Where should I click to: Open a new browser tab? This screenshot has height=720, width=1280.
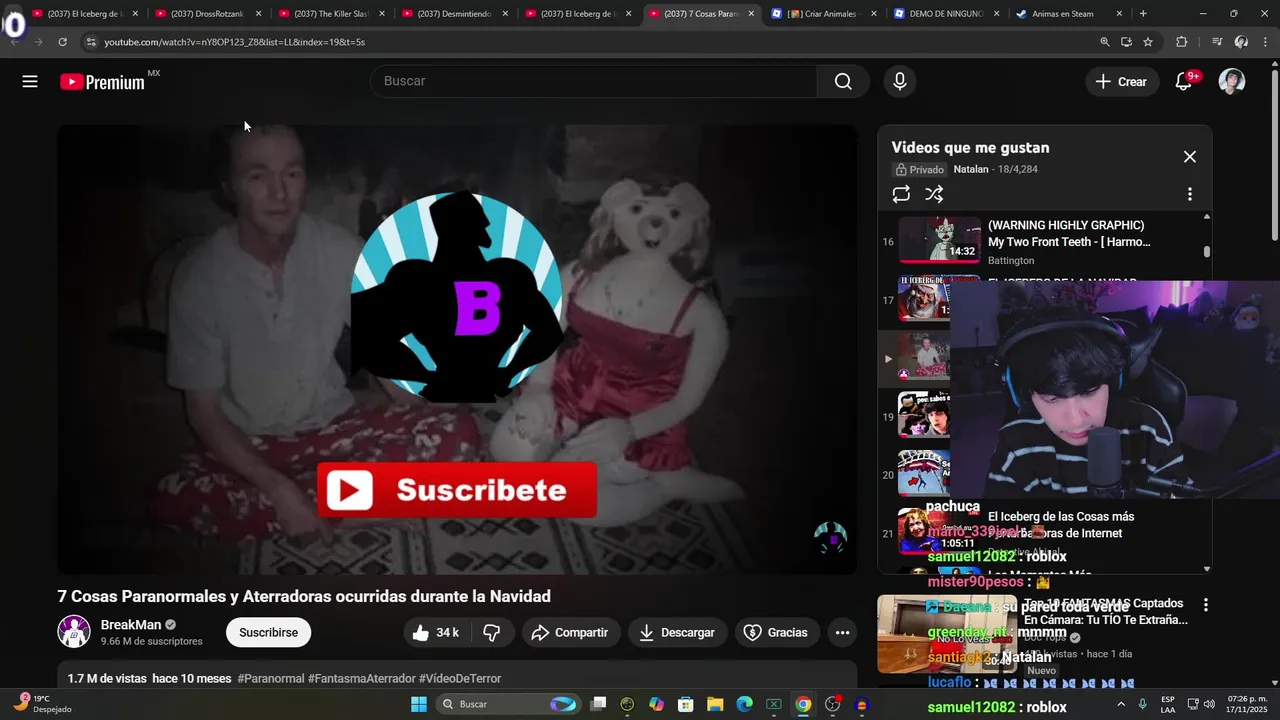[x=1143, y=14]
